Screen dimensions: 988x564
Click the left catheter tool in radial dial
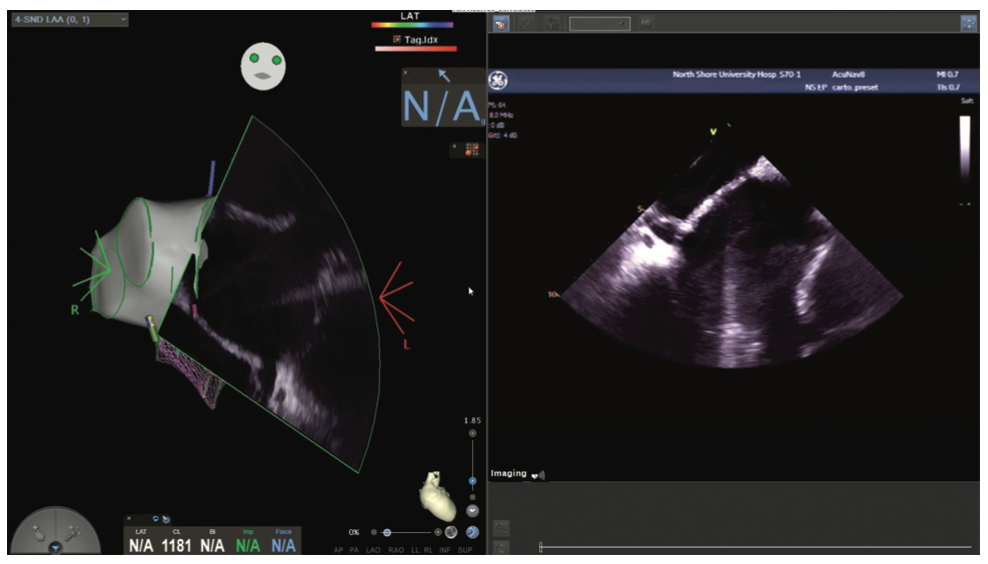(x=39, y=534)
